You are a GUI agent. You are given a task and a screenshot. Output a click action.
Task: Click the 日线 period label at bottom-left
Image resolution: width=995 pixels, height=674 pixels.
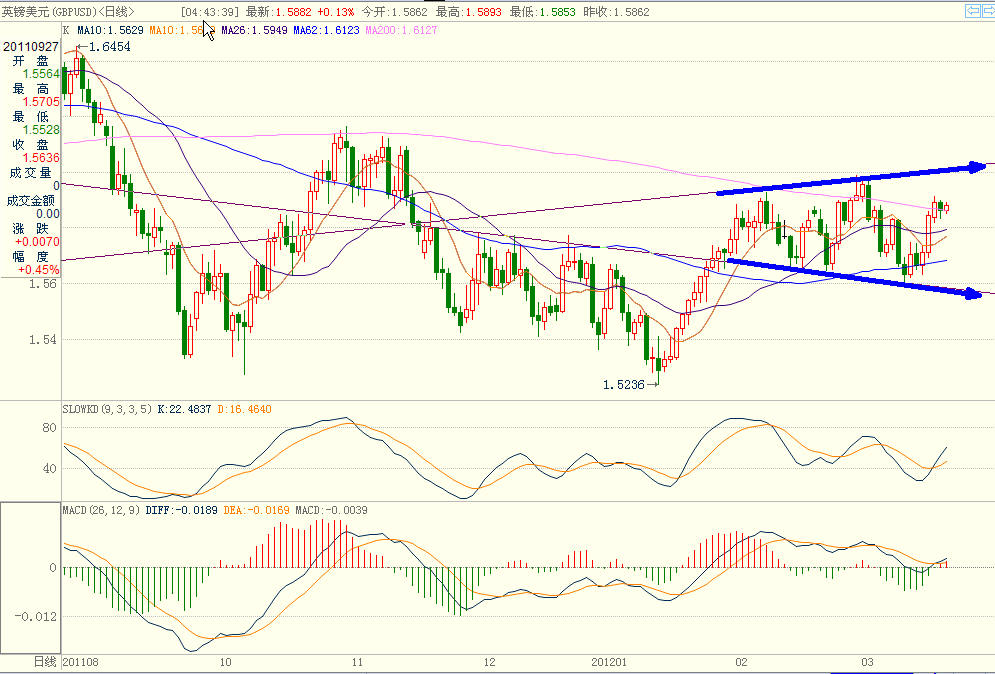click(45, 662)
